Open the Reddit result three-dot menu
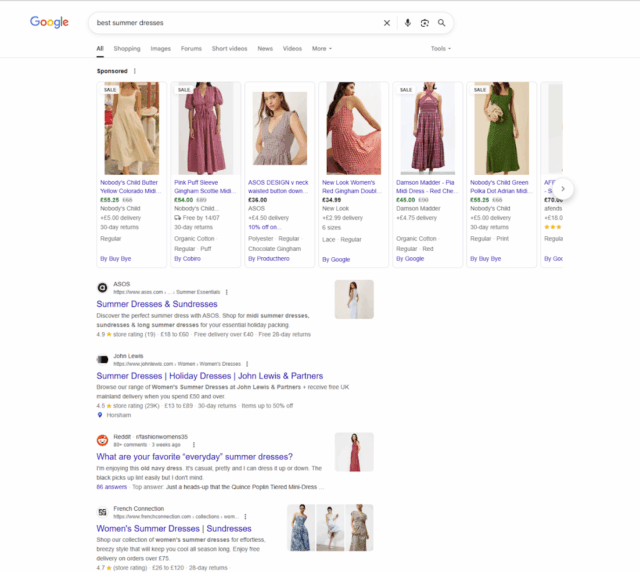The image size is (640, 573). (x=193, y=445)
